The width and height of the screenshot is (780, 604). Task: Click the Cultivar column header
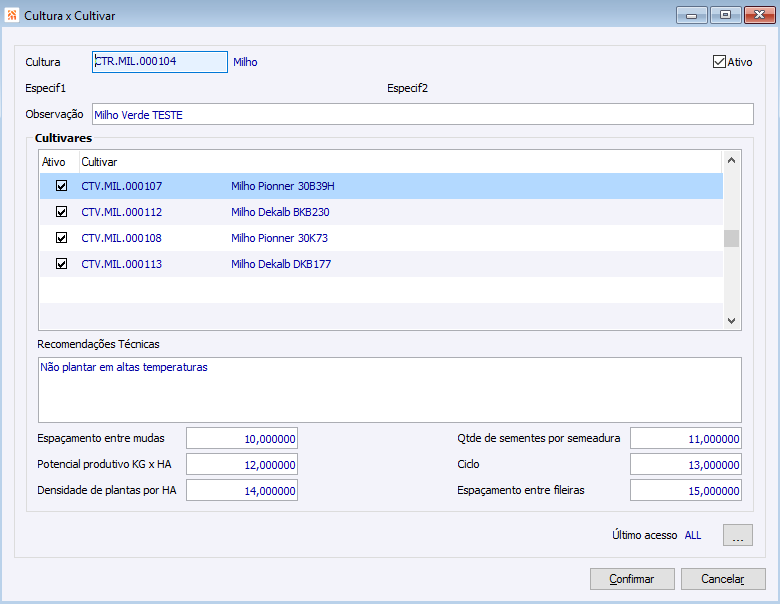click(99, 162)
